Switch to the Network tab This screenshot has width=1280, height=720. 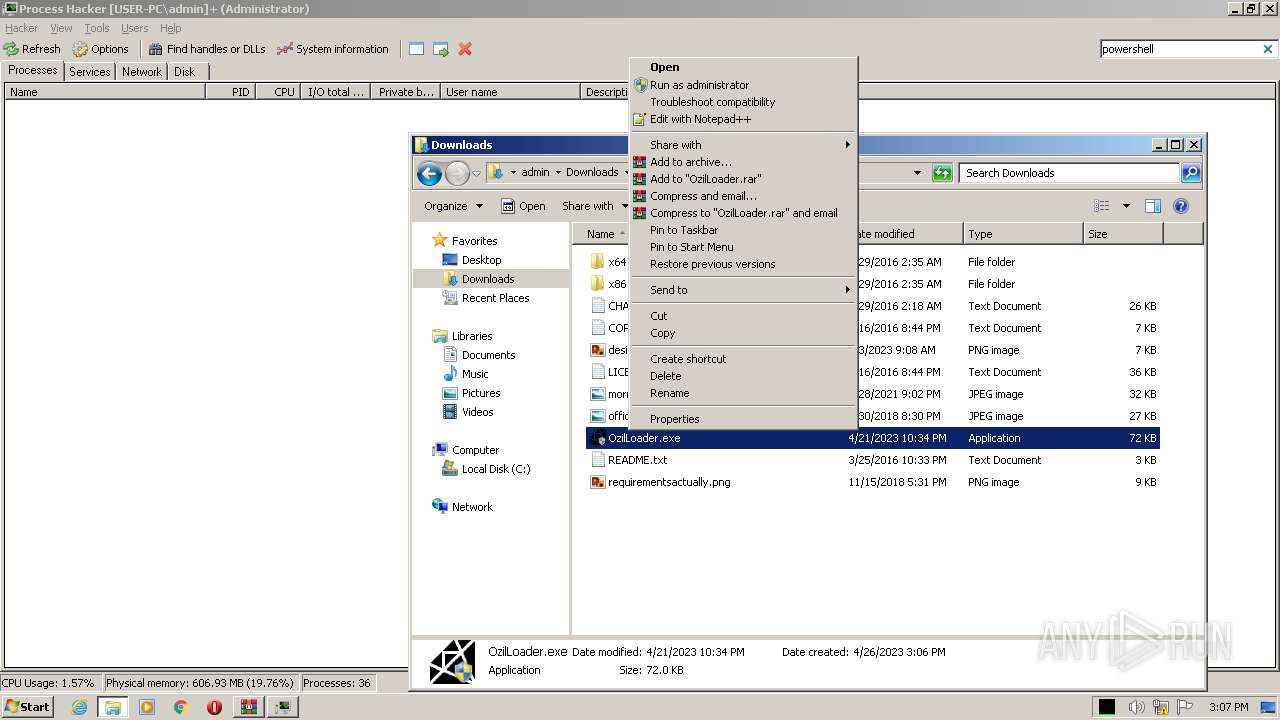point(142,72)
